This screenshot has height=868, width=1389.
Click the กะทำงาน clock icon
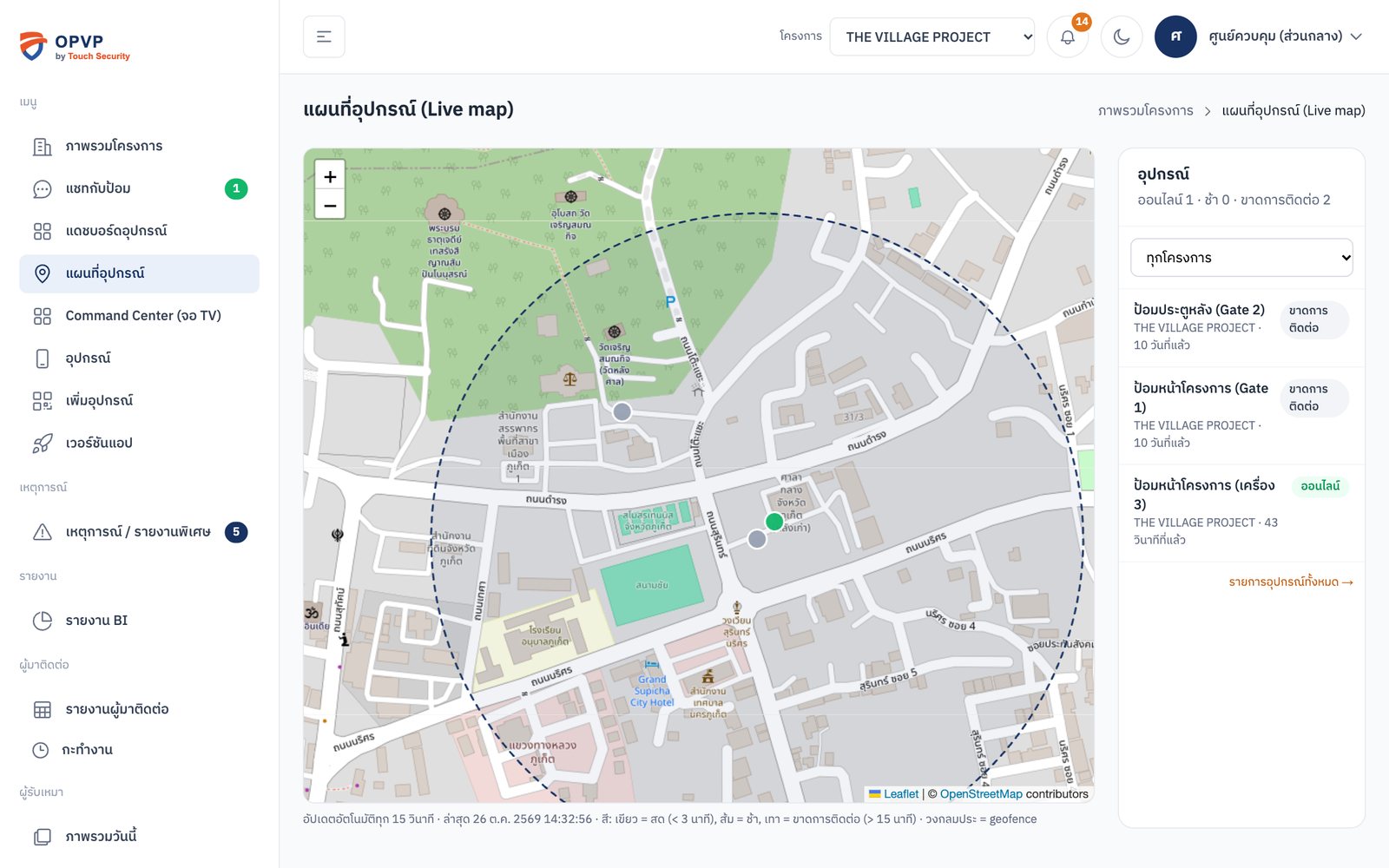[x=41, y=750]
